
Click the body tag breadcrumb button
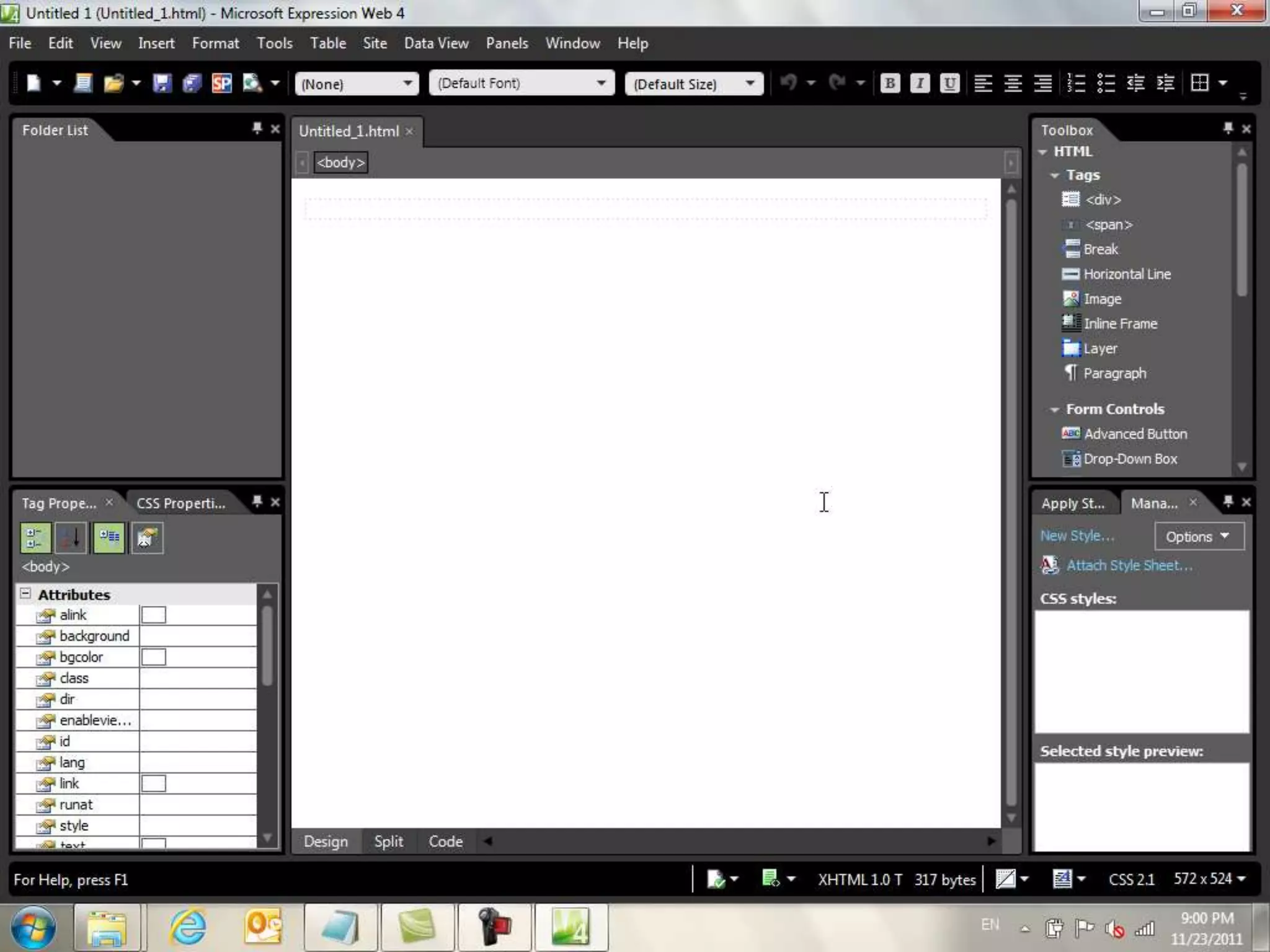pos(340,162)
